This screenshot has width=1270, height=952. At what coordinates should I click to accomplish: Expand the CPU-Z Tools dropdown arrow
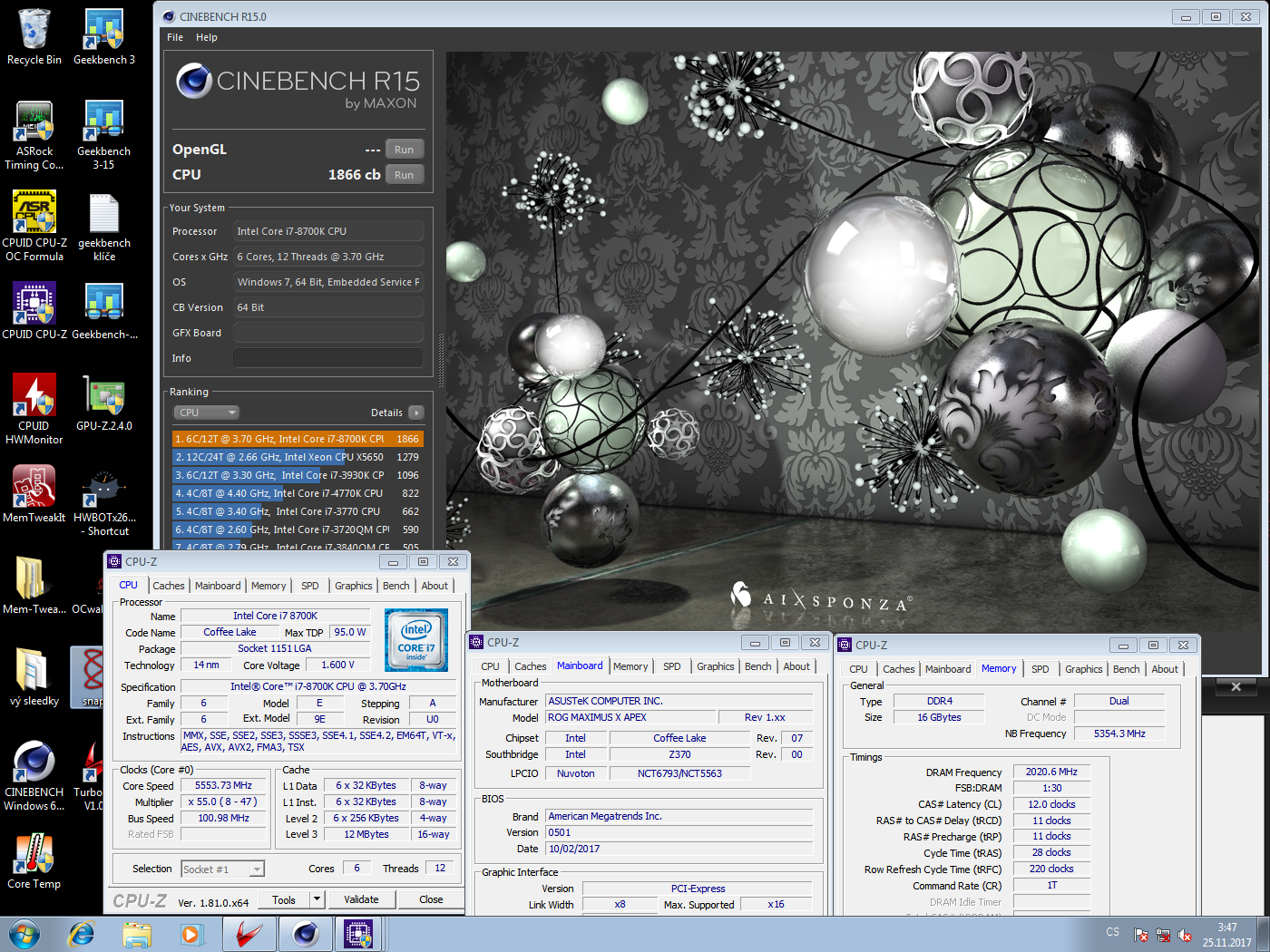(317, 899)
